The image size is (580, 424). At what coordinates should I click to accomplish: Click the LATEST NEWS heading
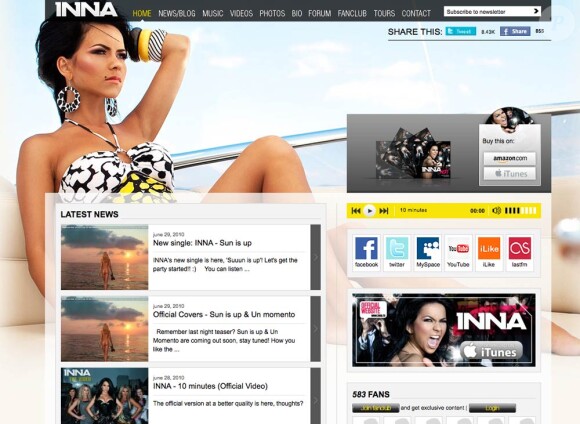tap(90, 214)
